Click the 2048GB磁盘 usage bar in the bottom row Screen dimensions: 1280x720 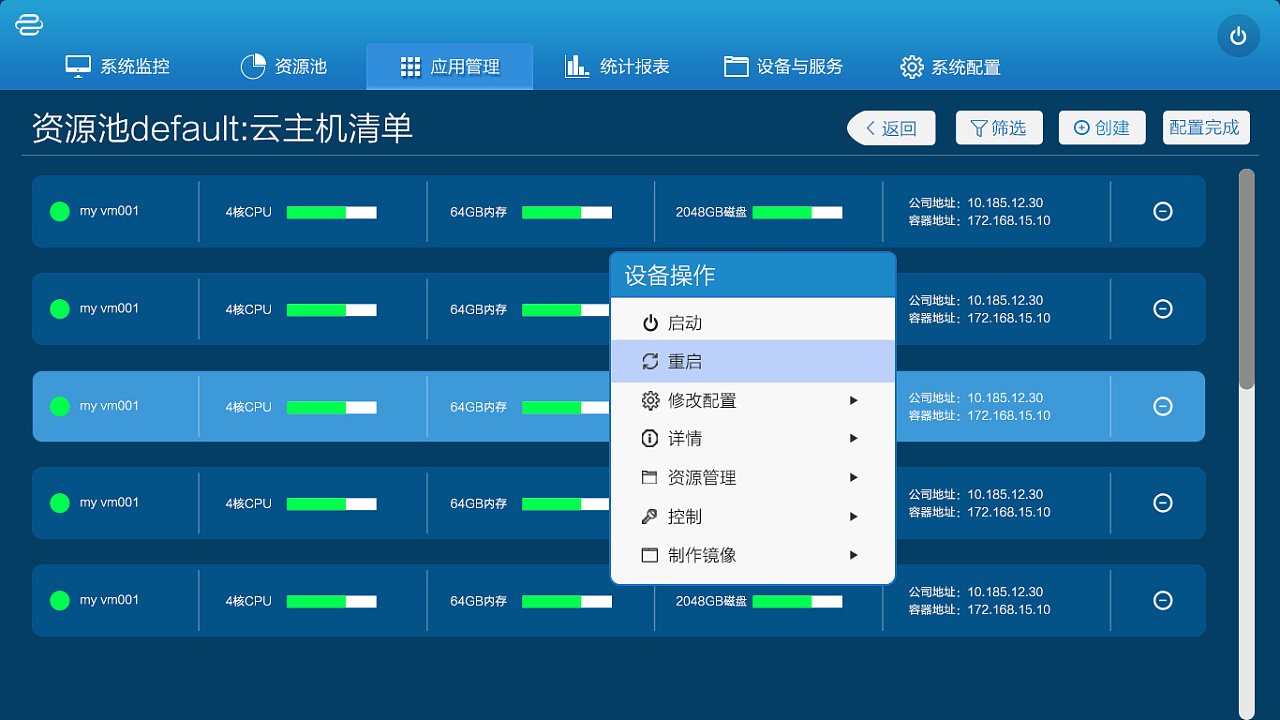(x=797, y=601)
